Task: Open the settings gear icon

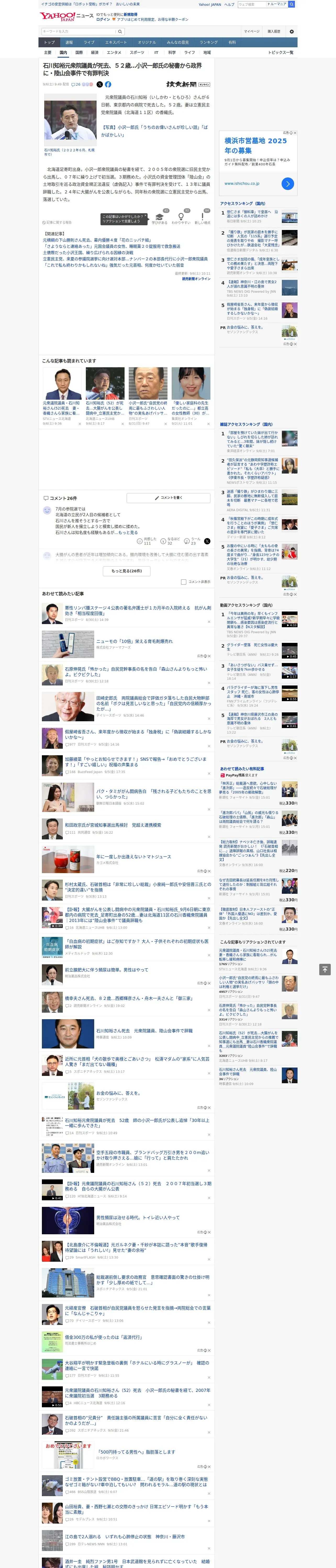Action: (x=292, y=31)
